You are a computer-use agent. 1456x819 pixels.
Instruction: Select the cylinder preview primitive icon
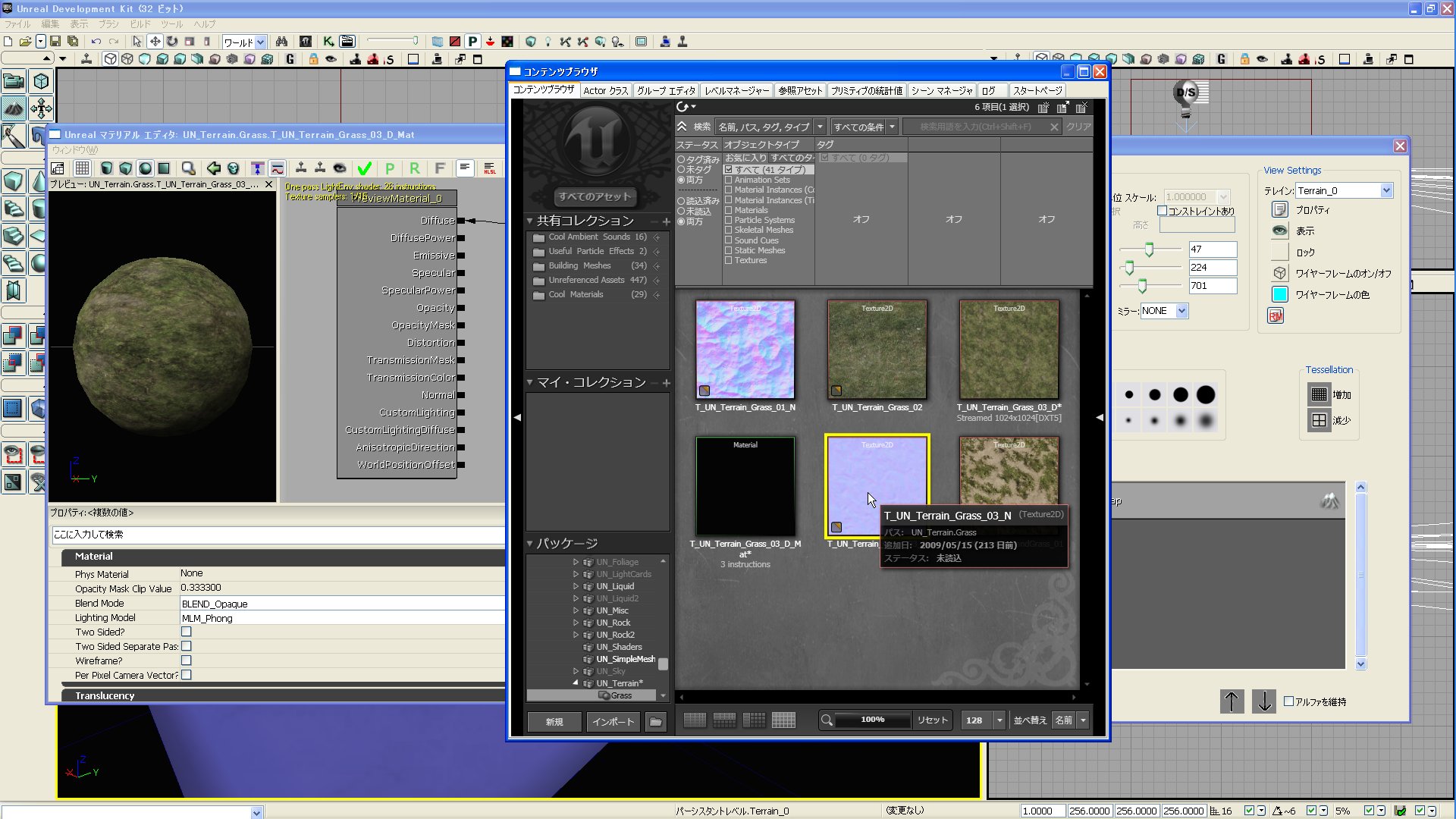tap(107, 168)
